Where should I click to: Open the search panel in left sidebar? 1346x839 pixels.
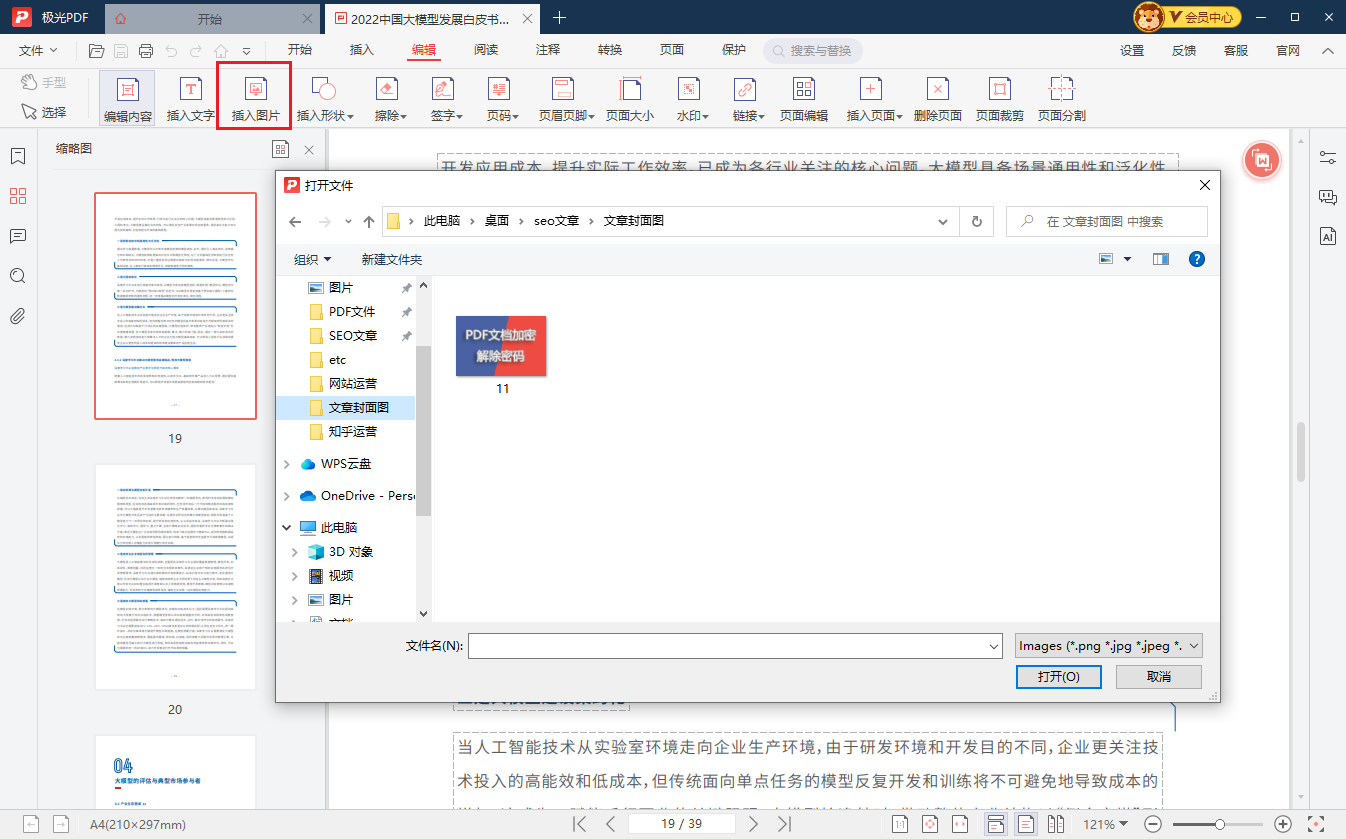pyautogui.click(x=17, y=276)
